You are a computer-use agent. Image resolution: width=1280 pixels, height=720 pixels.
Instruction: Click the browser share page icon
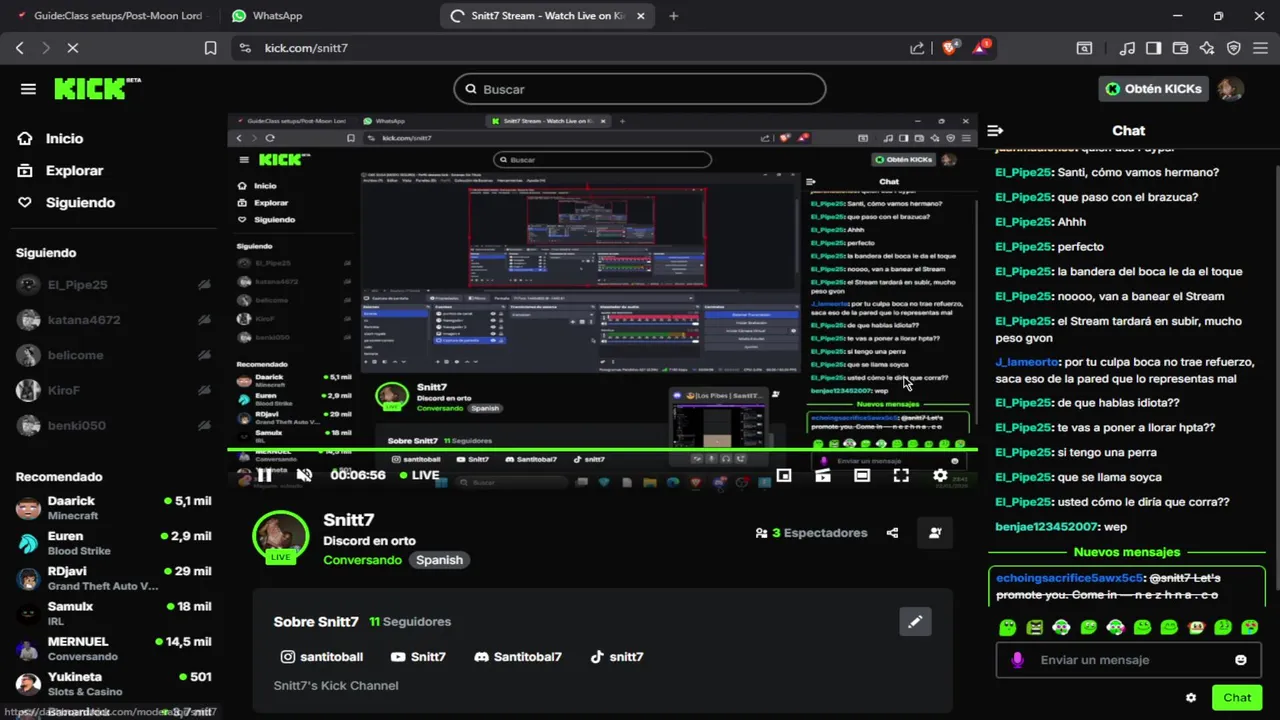(917, 48)
